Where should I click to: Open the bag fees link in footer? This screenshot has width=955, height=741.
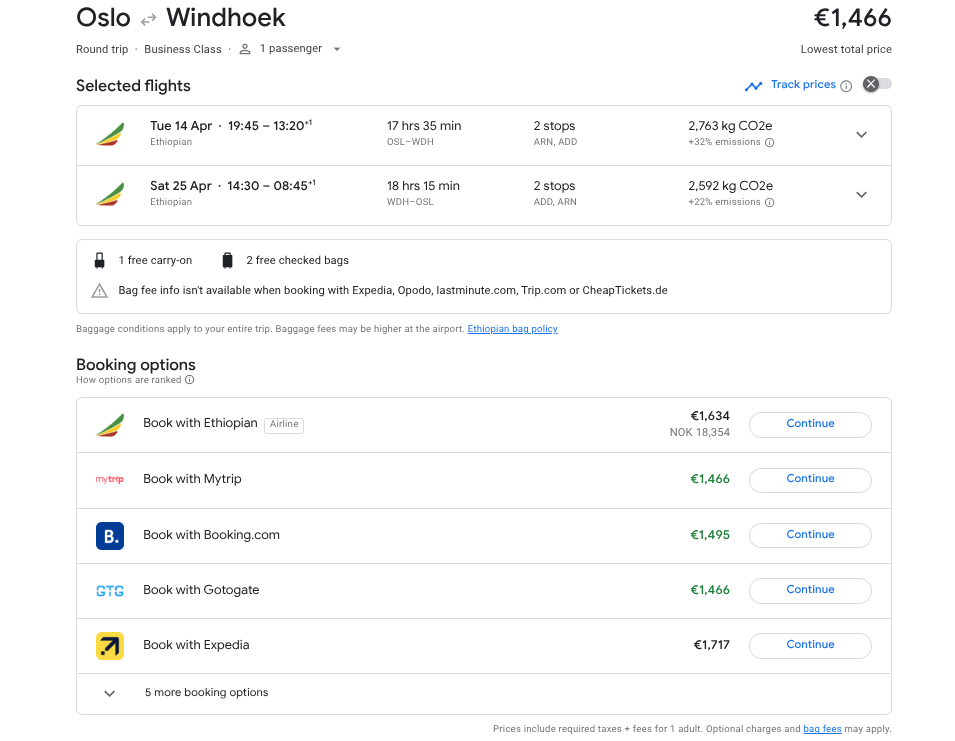click(x=822, y=729)
